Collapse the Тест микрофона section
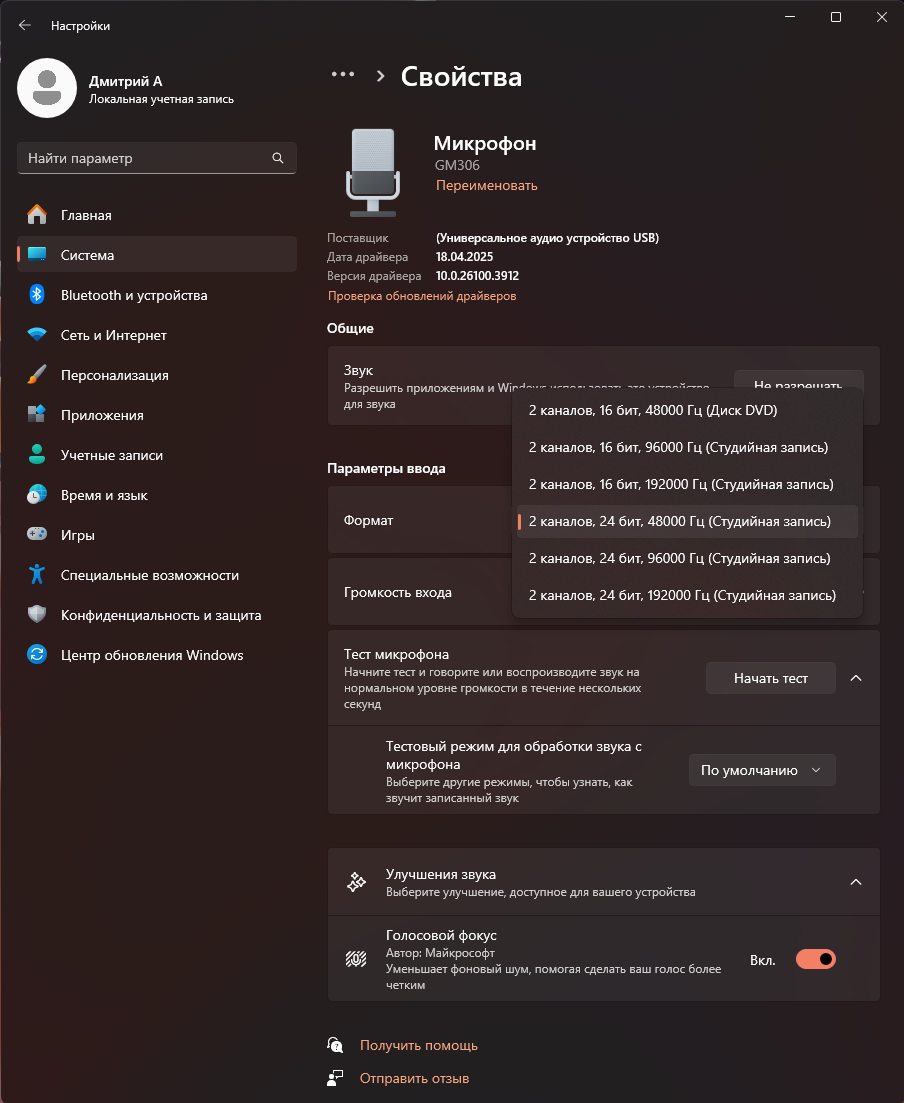 pyautogui.click(x=856, y=678)
